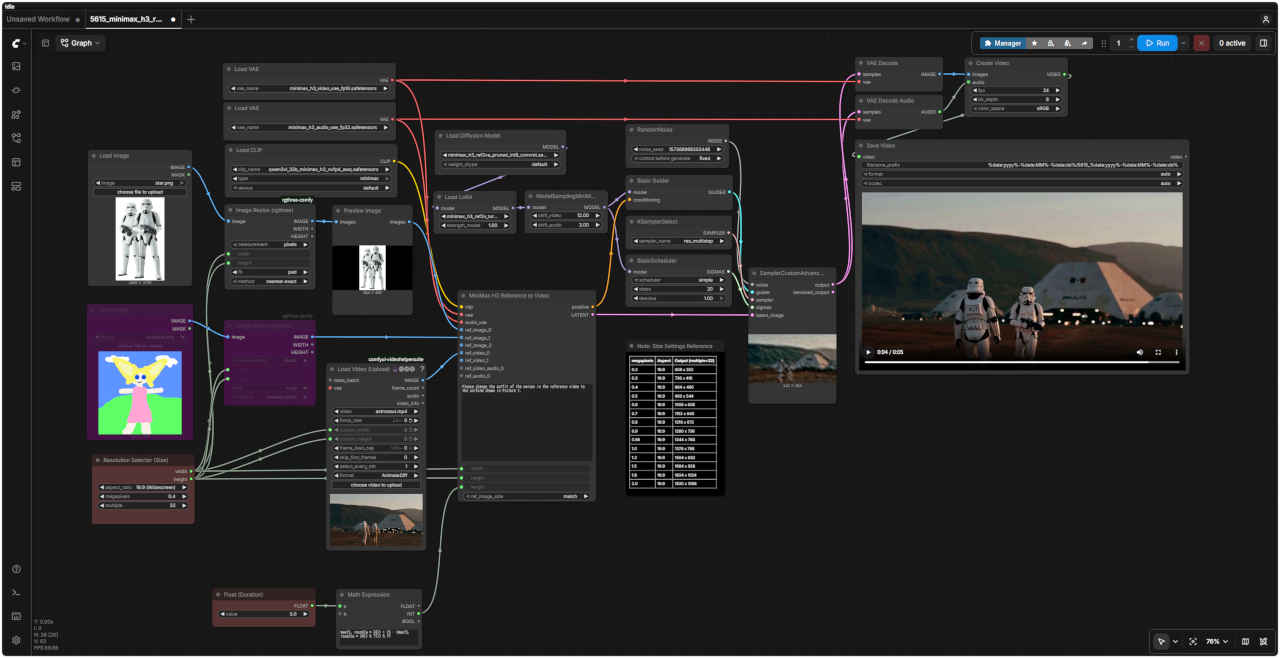Open the model library sidebar icon

[x=16, y=114]
